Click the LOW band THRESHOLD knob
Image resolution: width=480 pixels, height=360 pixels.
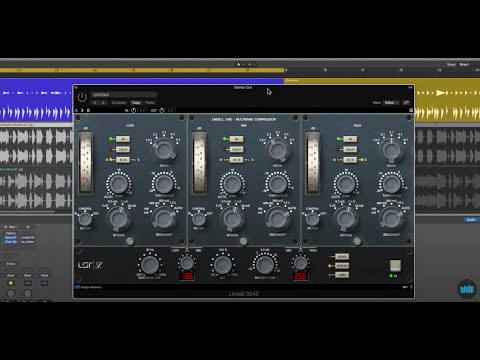pos(164,184)
